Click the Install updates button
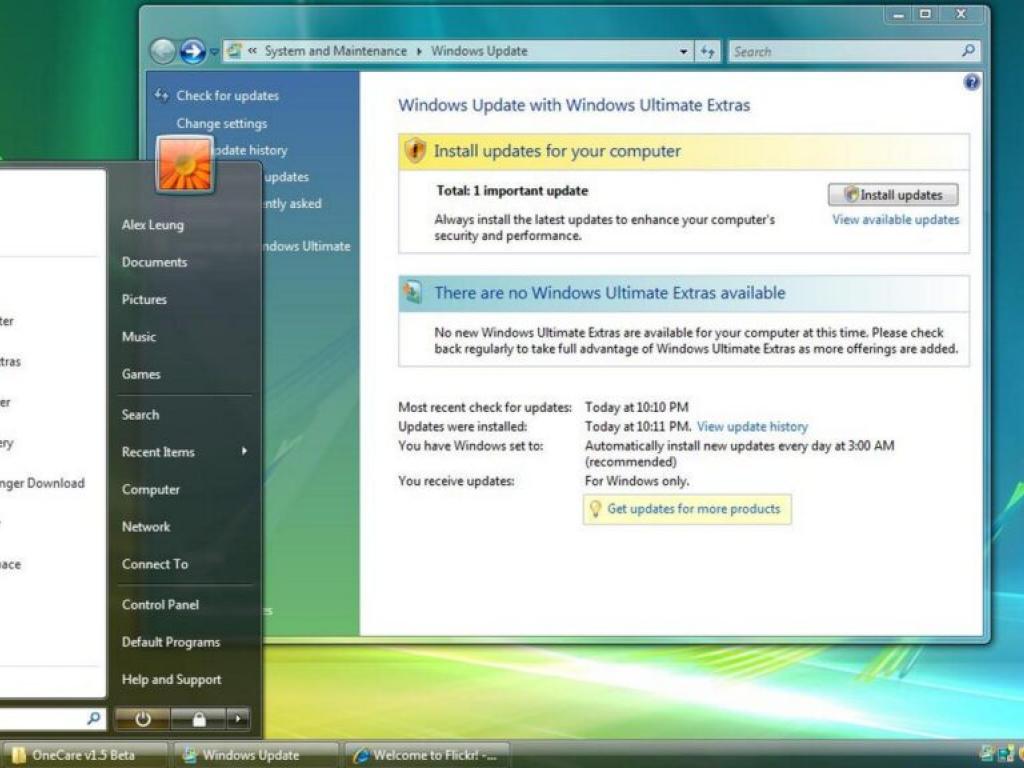This screenshot has width=1024, height=768. tap(893, 195)
